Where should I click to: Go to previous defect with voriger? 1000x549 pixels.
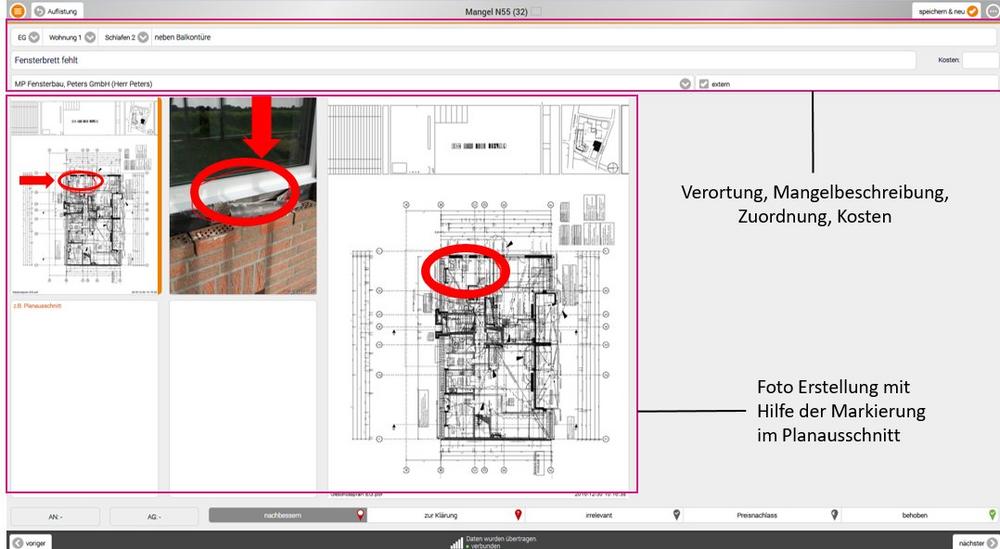(29, 543)
